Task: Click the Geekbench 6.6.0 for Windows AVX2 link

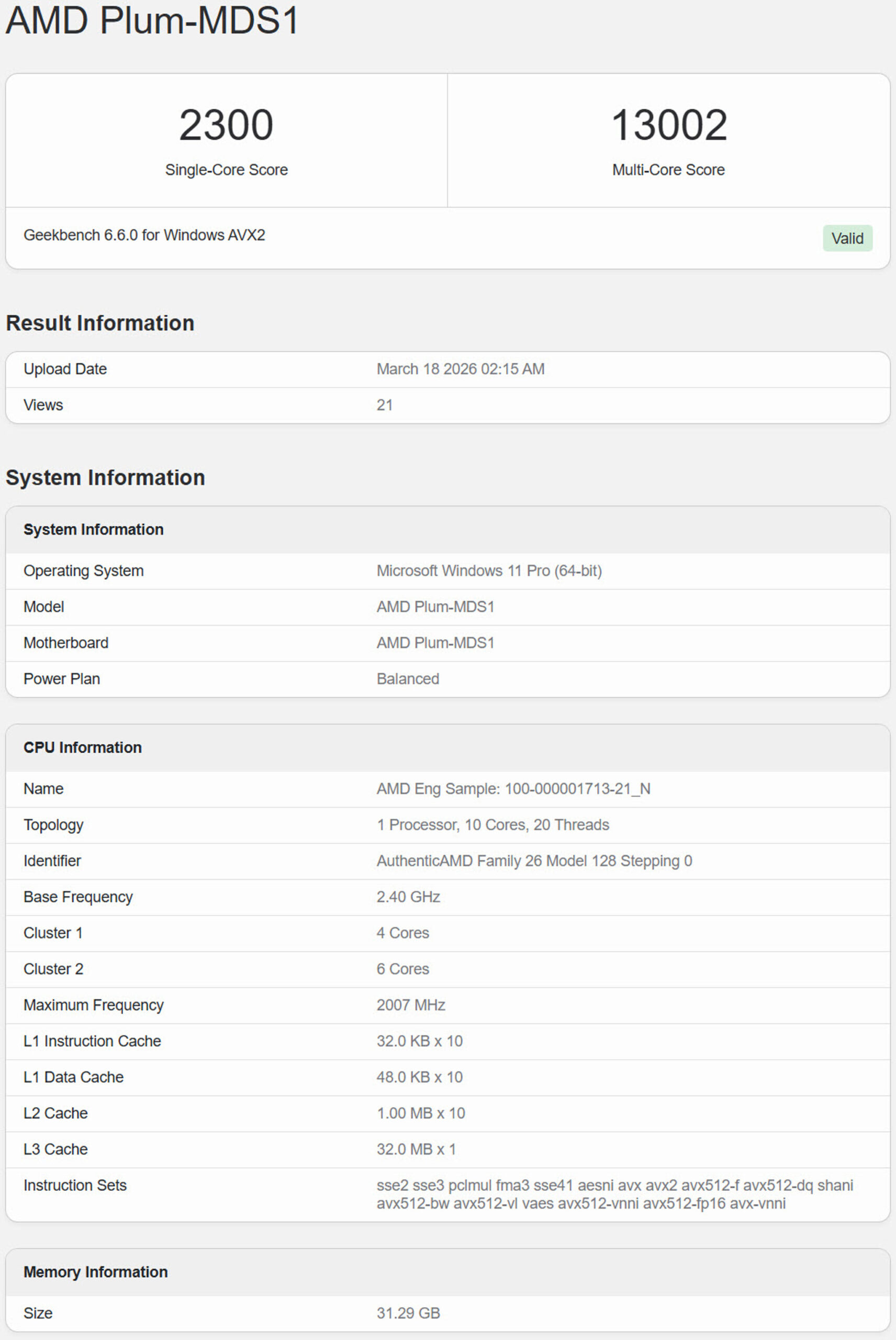Action: point(144,235)
